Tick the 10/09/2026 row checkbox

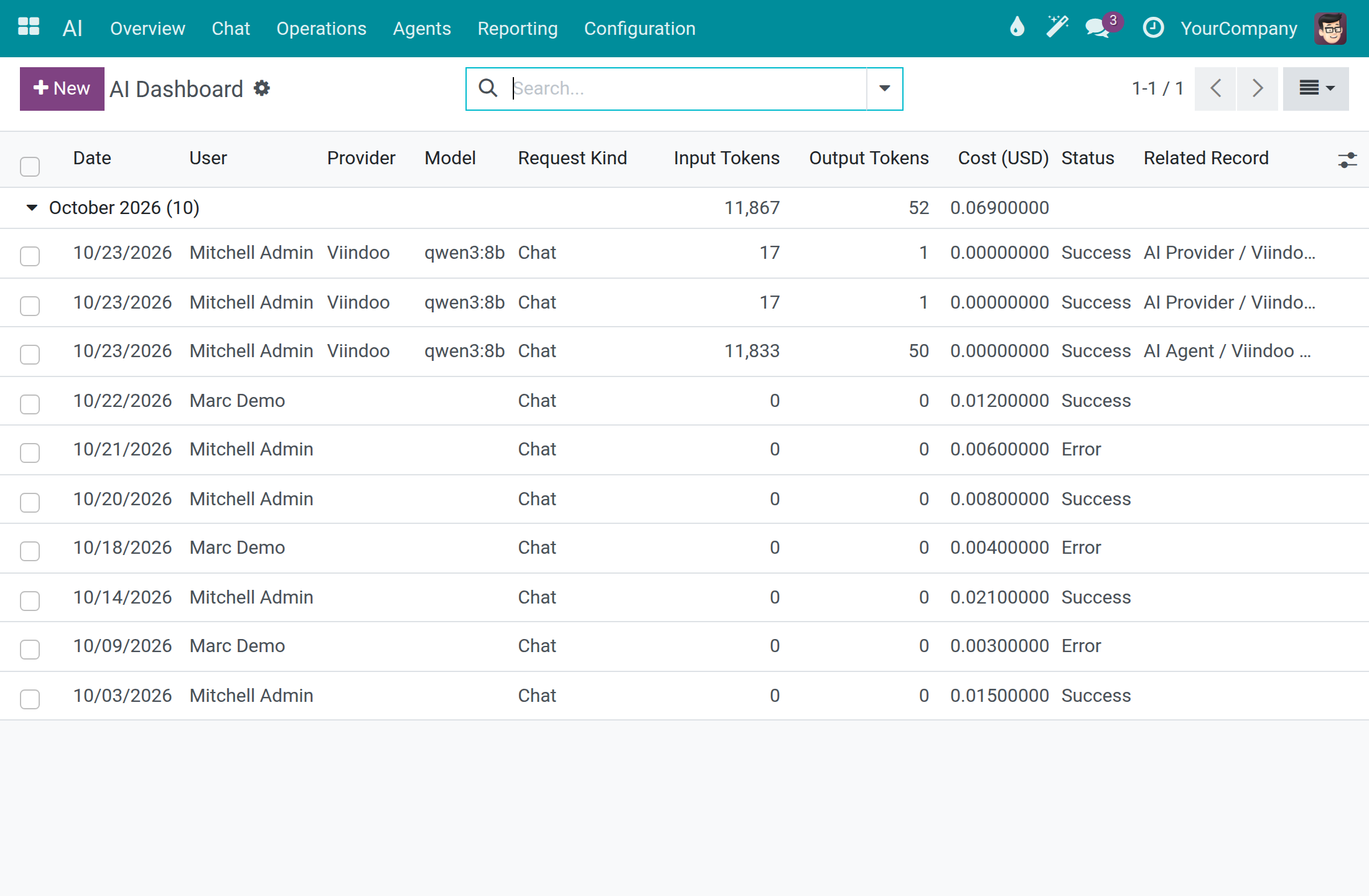(30, 649)
